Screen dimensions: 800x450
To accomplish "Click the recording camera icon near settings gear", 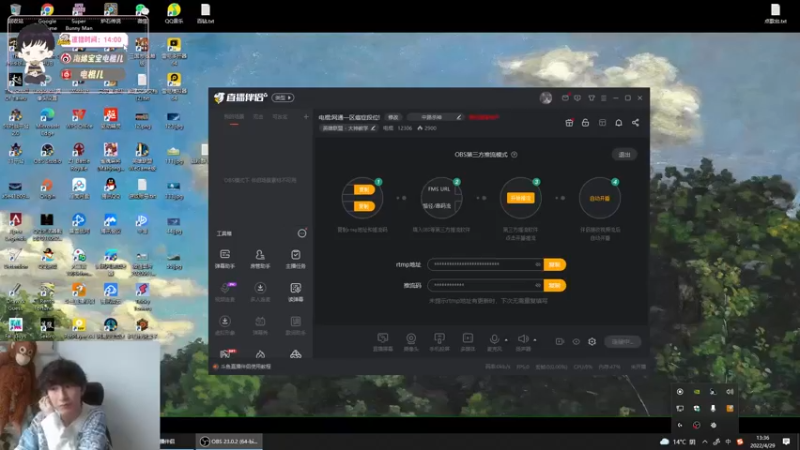I will [560, 341].
